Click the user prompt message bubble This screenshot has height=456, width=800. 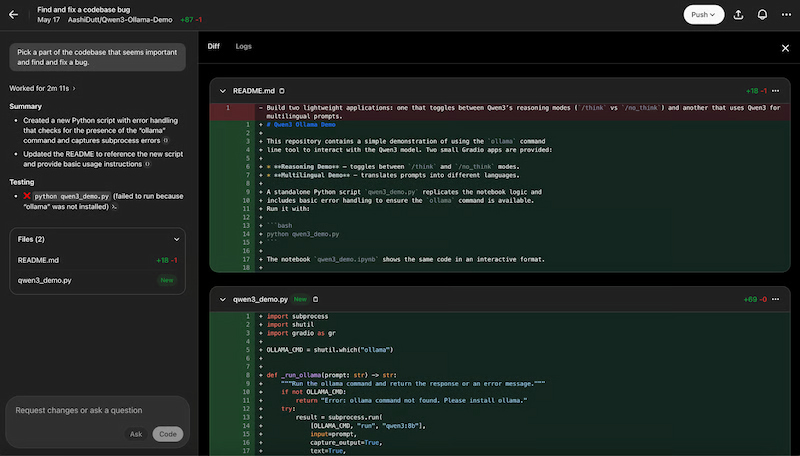97,57
